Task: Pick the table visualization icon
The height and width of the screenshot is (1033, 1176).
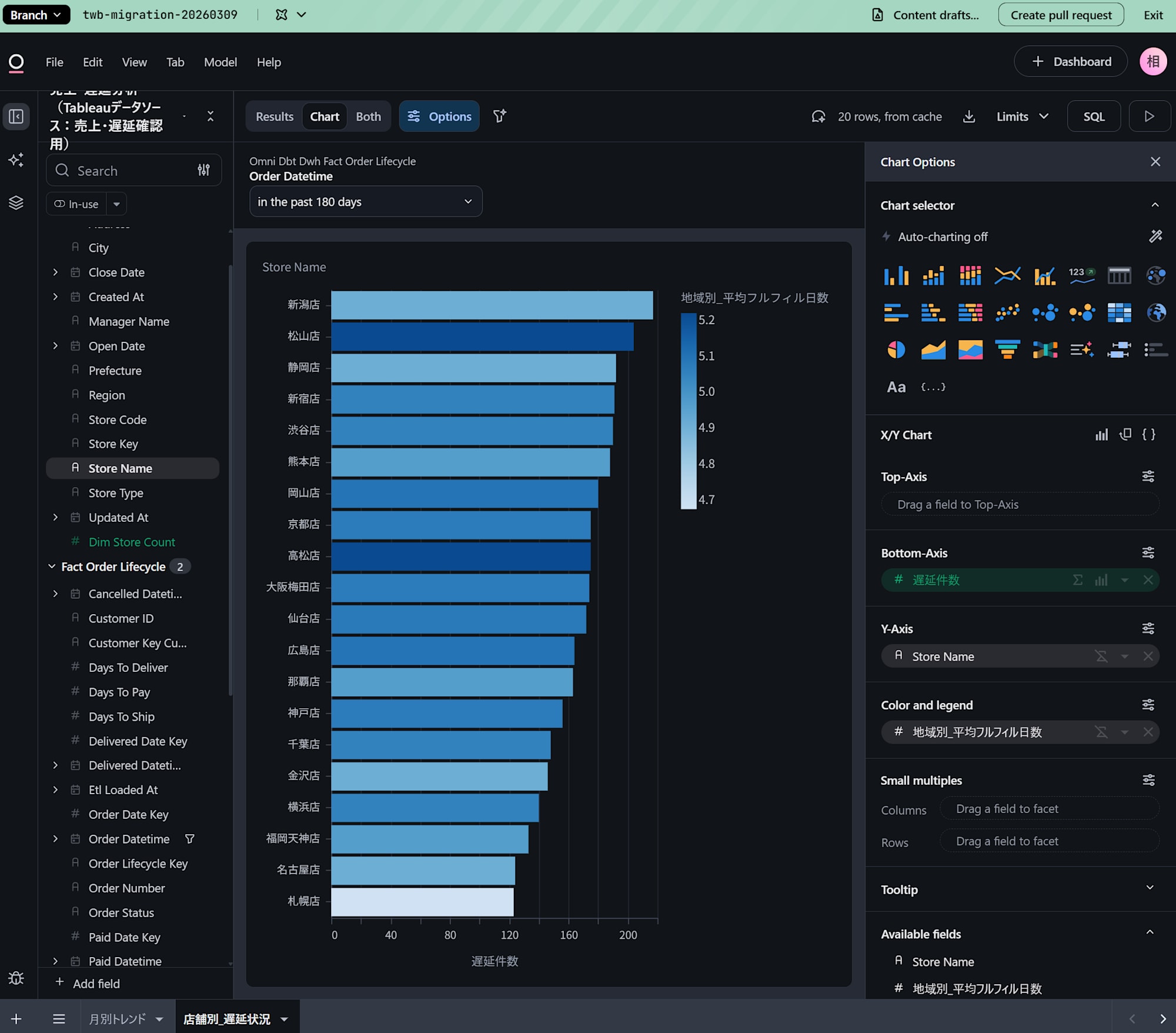Action: click(1118, 275)
